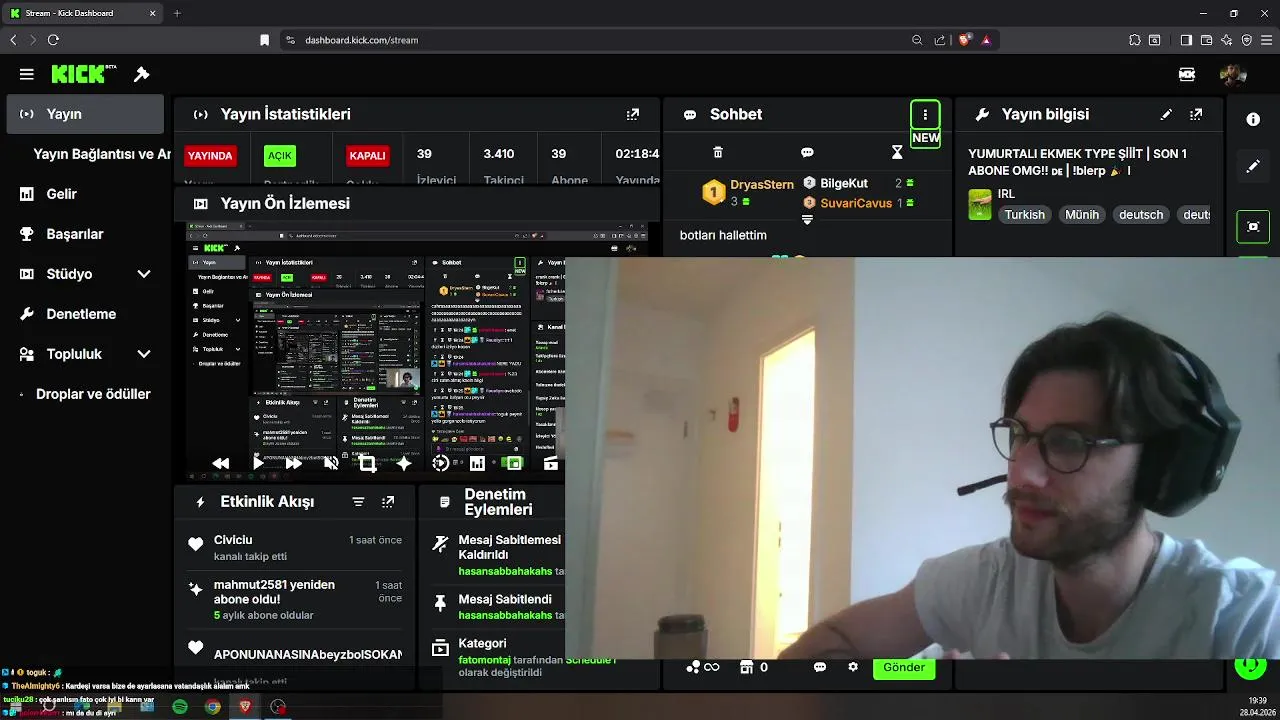Open Brave browser from taskbar

pos(246,707)
